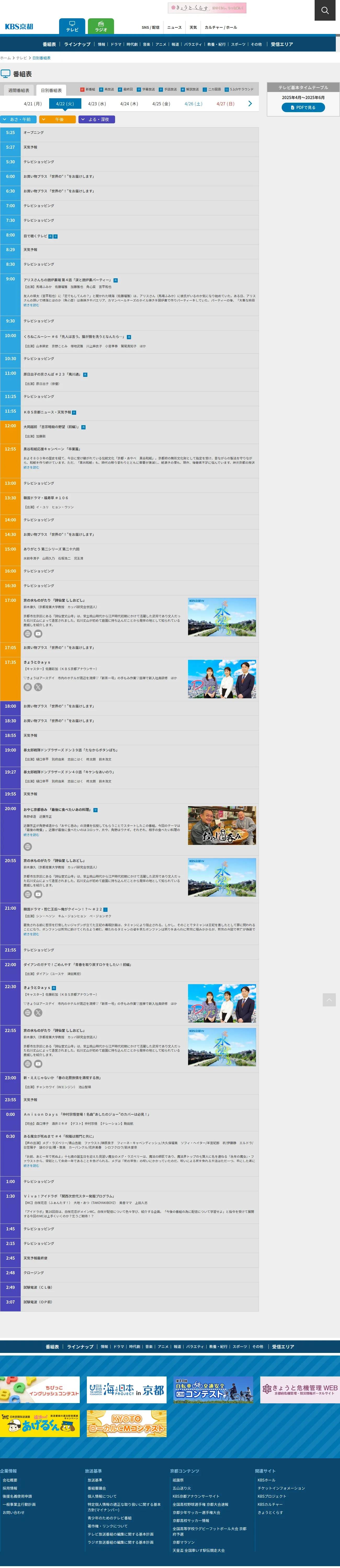Click the KBS京都 logo
The height and width of the screenshot is (1568, 340).
[x=19, y=26]
